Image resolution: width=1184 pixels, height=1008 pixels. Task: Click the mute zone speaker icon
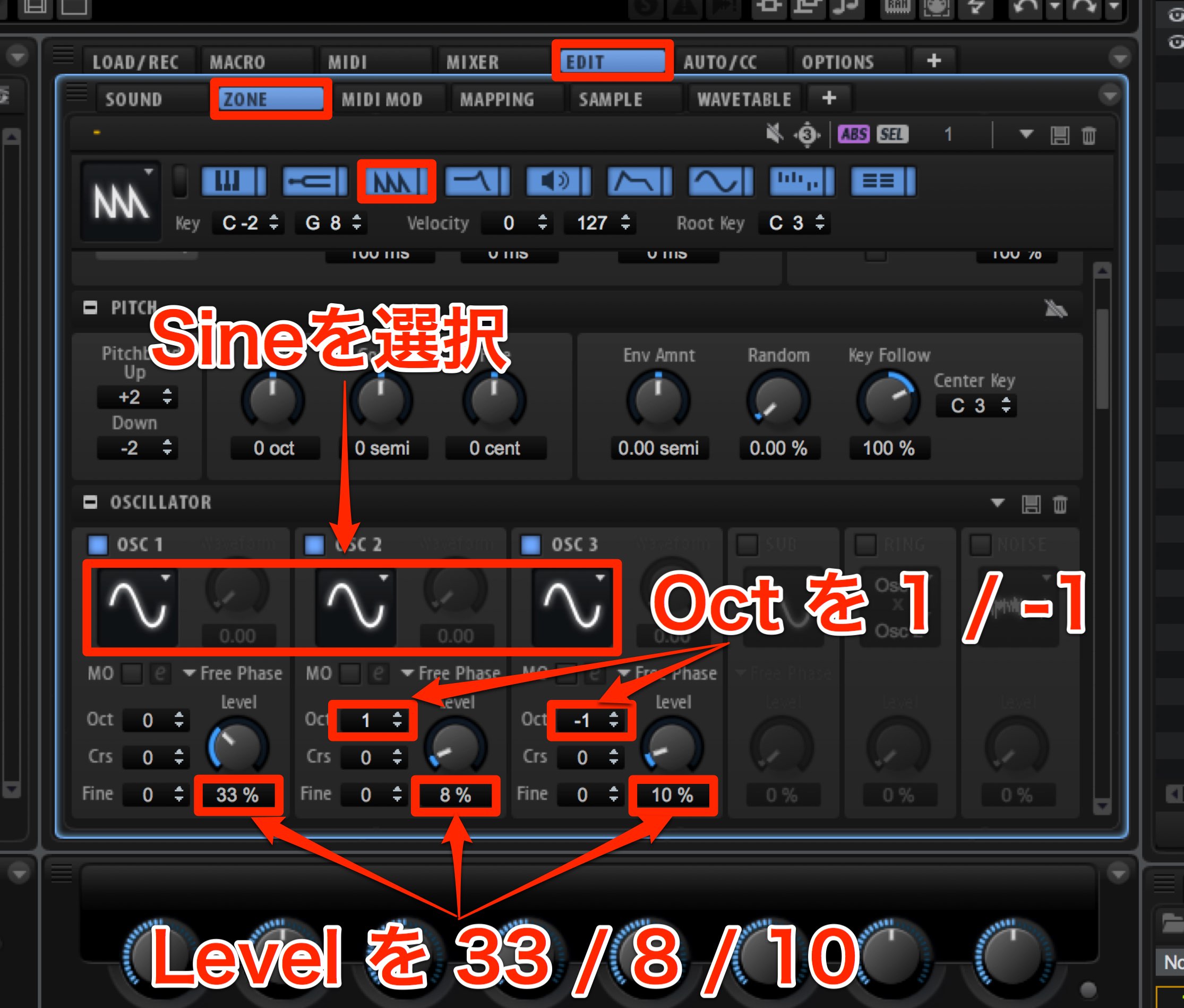point(775,134)
